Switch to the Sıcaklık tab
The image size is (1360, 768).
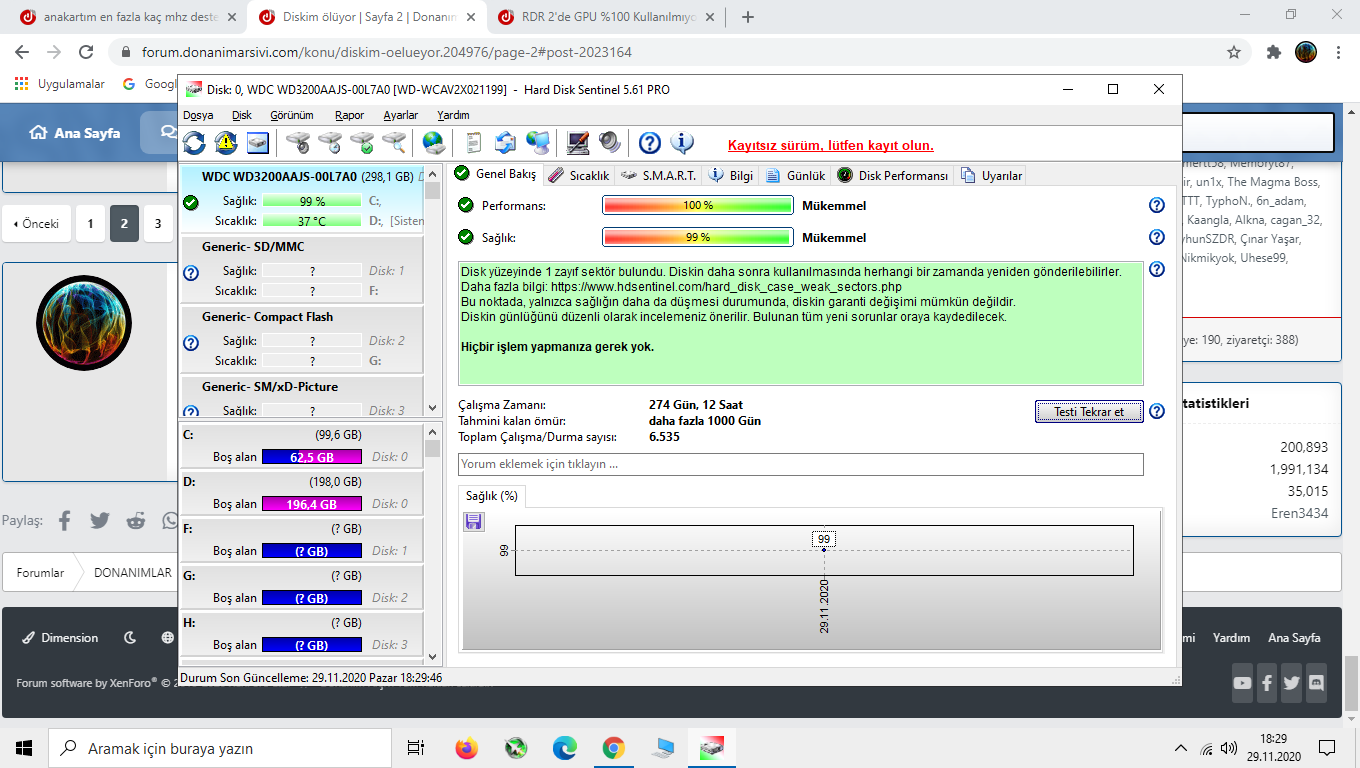tap(579, 175)
